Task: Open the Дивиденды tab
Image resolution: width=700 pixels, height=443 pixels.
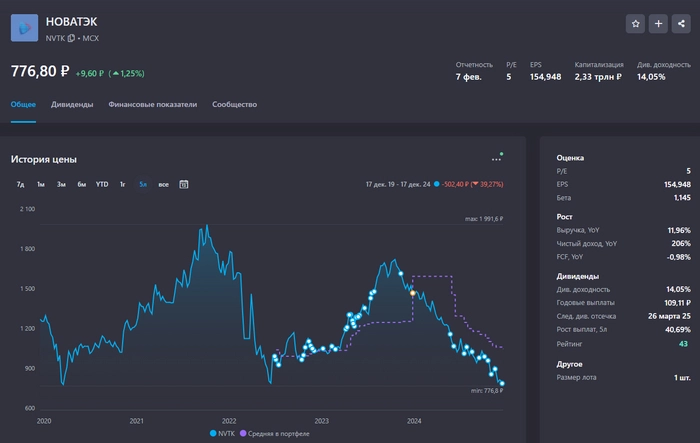Action: [72, 104]
